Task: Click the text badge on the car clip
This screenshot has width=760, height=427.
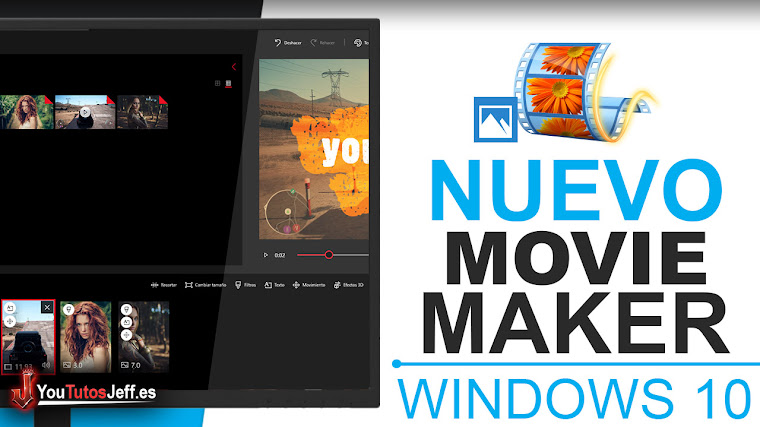Action: tap(10, 309)
